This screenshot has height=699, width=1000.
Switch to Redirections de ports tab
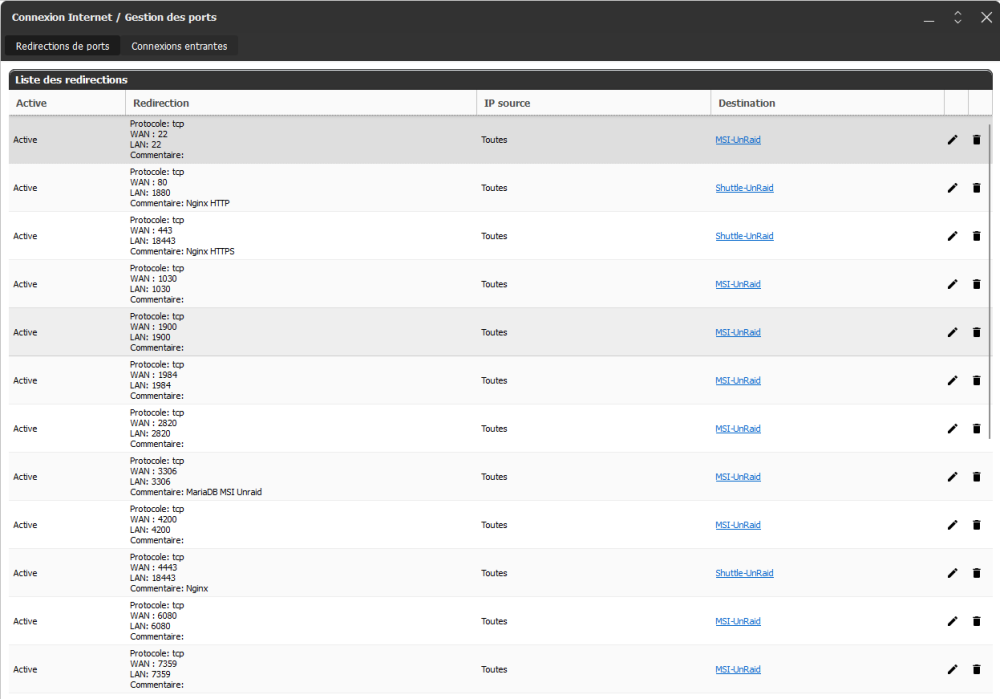tap(62, 46)
